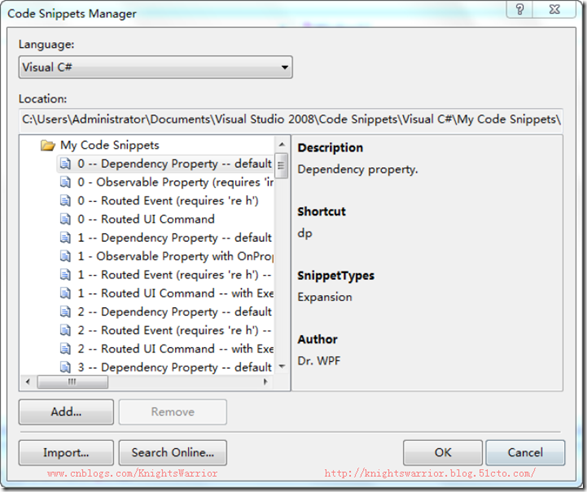Click the snippet list scroll down arrow
This screenshot has width=587, height=492.
point(282,366)
